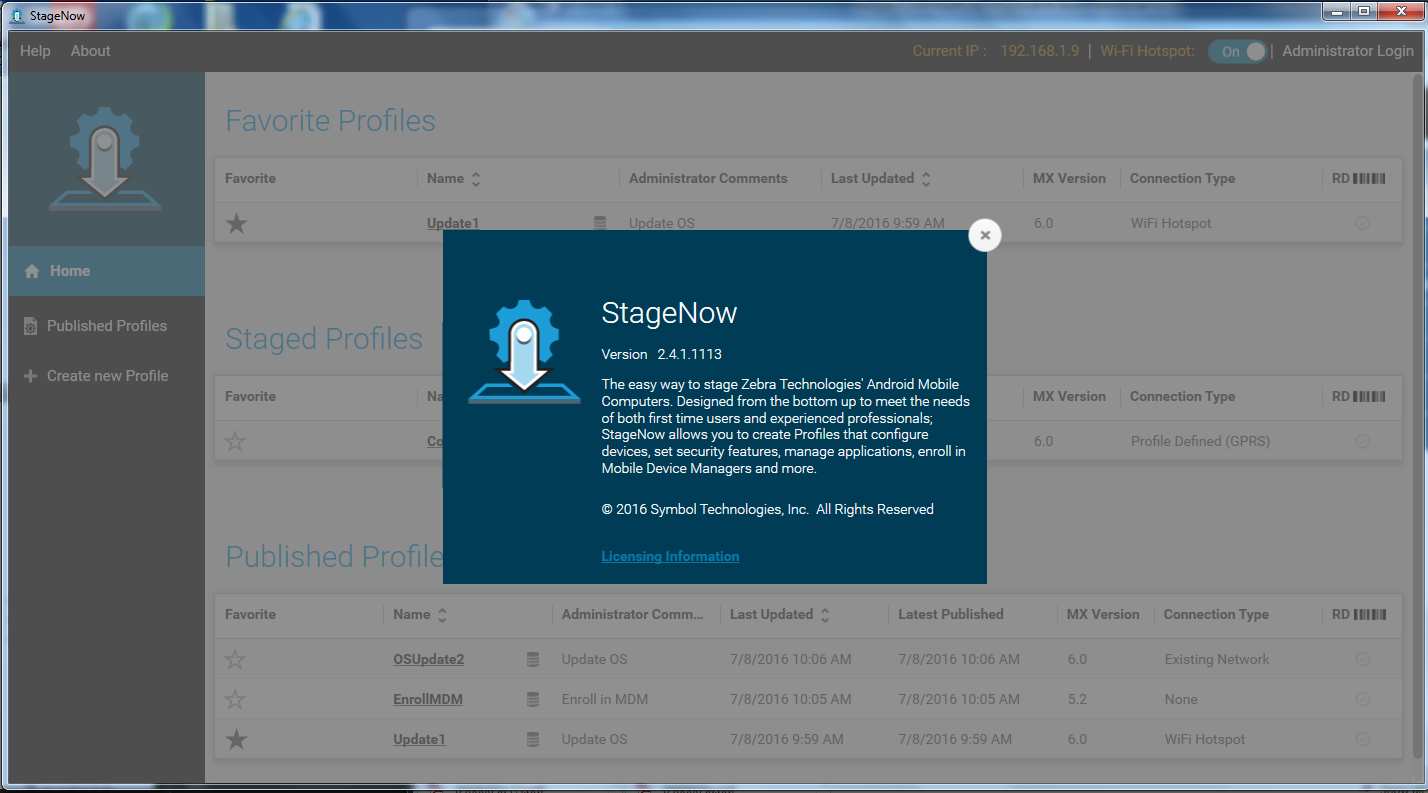Screen dimensions: 1428x793
Task: Open the About menu
Action: (x=90, y=51)
